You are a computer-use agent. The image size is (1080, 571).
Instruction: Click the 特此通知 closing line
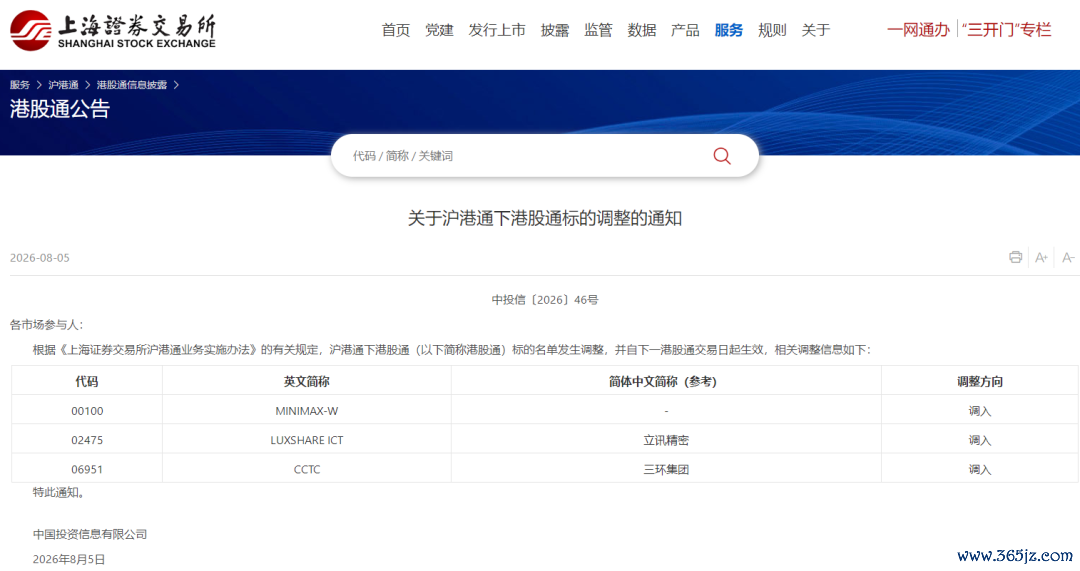59,492
